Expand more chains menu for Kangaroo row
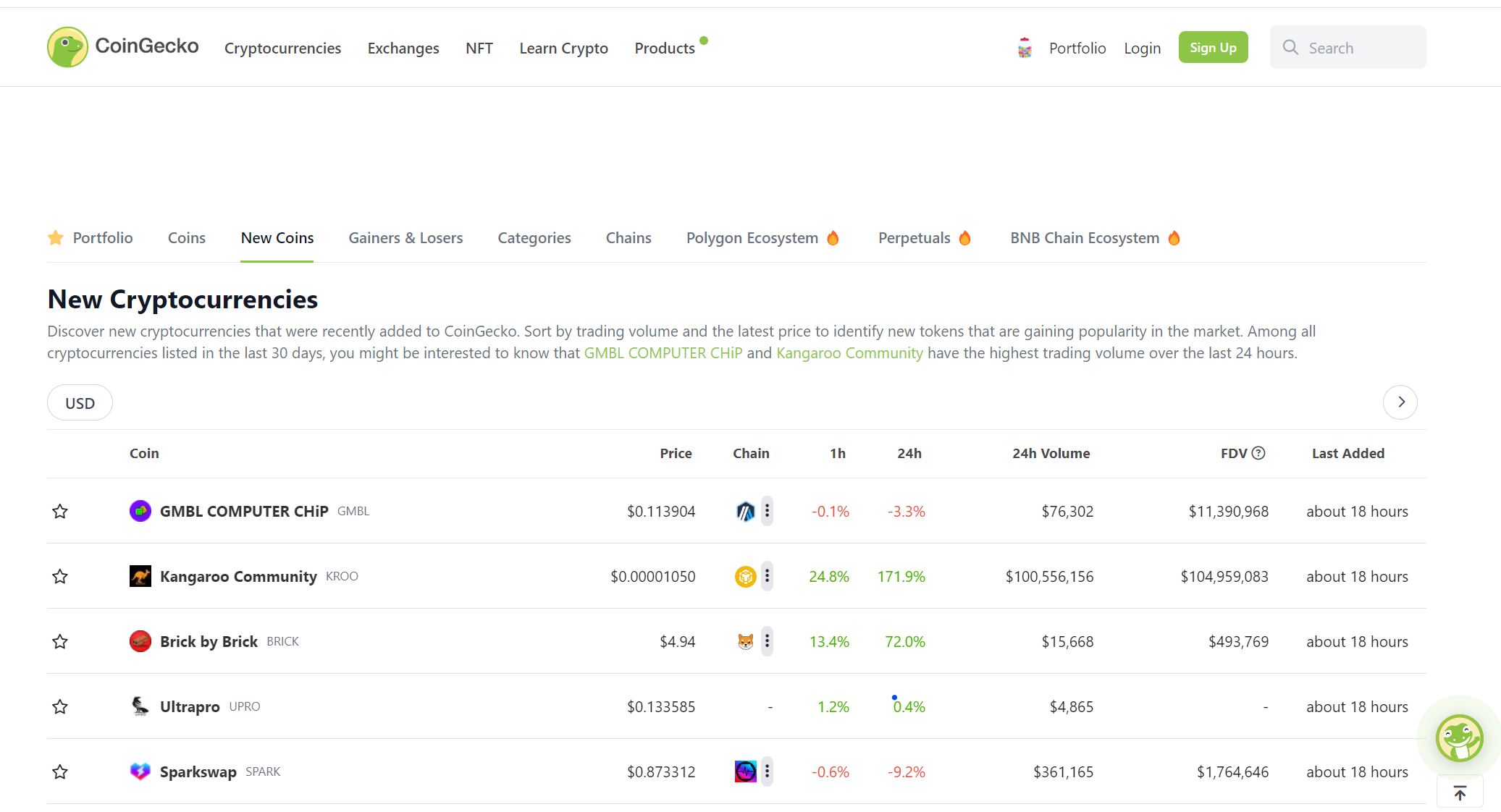This screenshot has height=812, width=1501. tap(767, 576)
